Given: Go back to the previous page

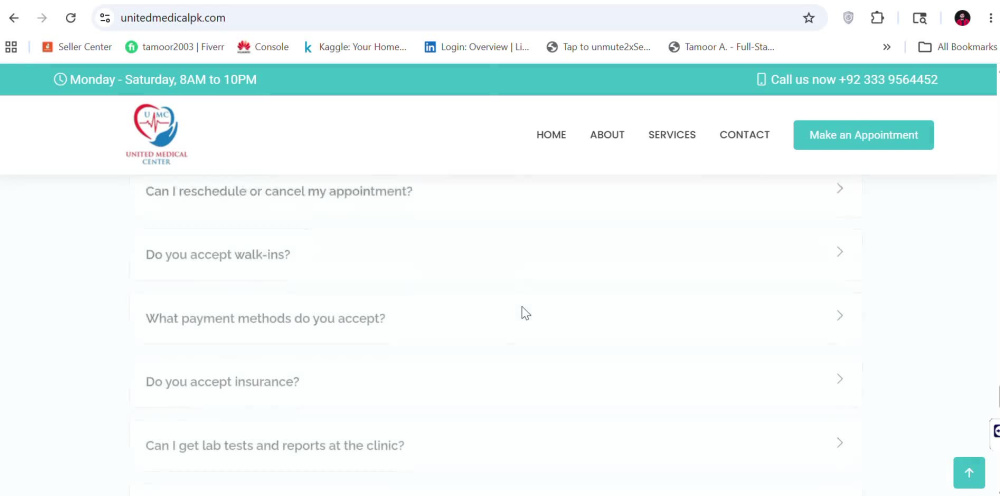Looking at the screenshot, I should tap(13, 18).
